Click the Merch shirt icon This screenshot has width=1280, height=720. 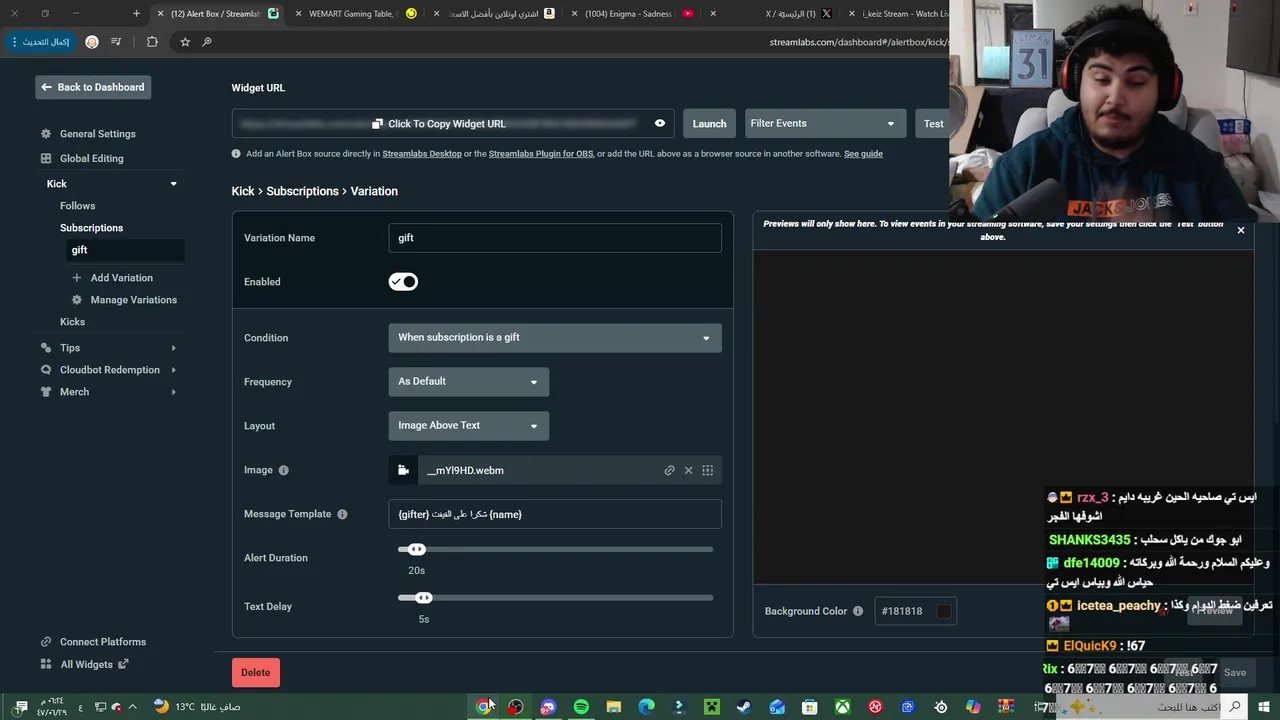coord(46,392)
